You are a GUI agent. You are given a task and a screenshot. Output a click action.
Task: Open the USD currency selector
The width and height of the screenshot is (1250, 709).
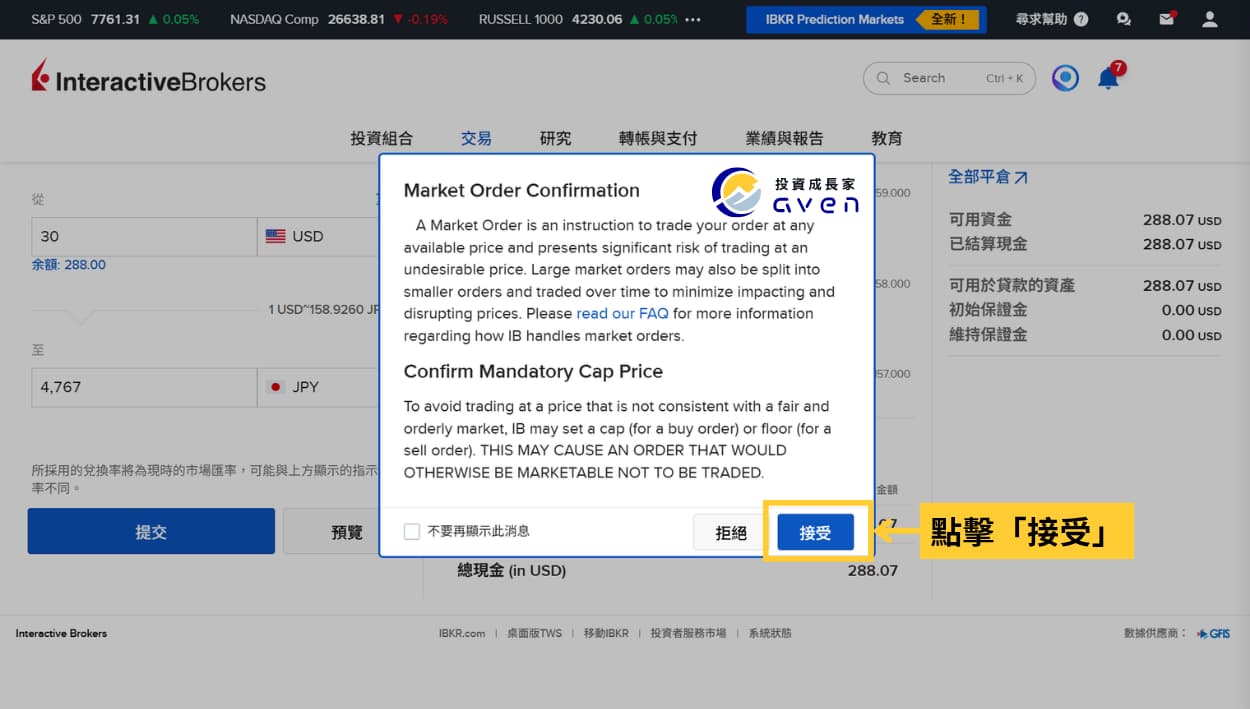[318, 237]
